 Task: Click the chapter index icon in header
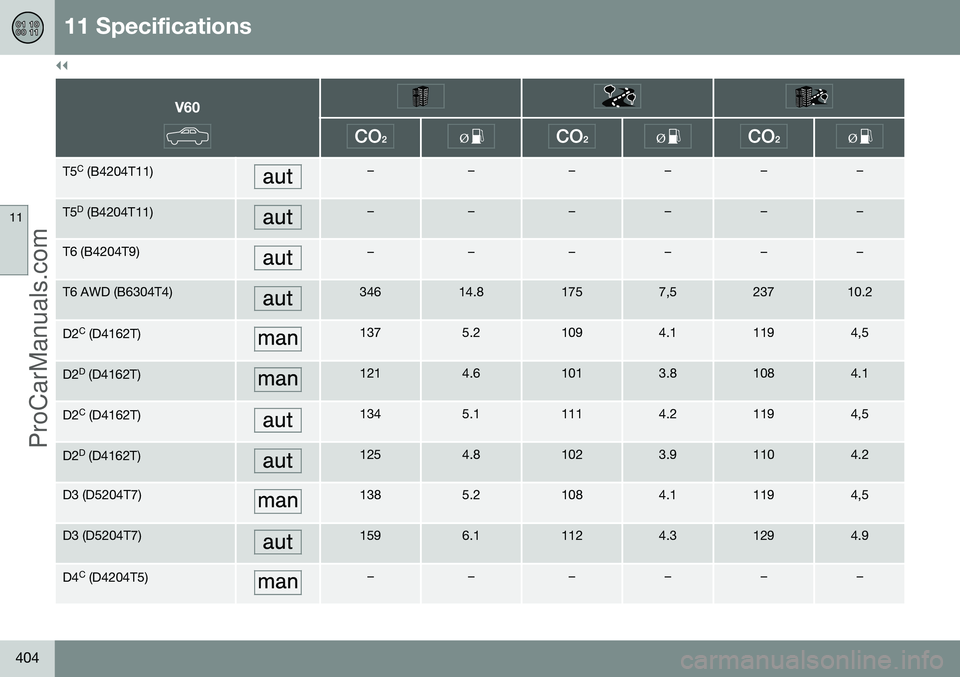pos(27,28)
